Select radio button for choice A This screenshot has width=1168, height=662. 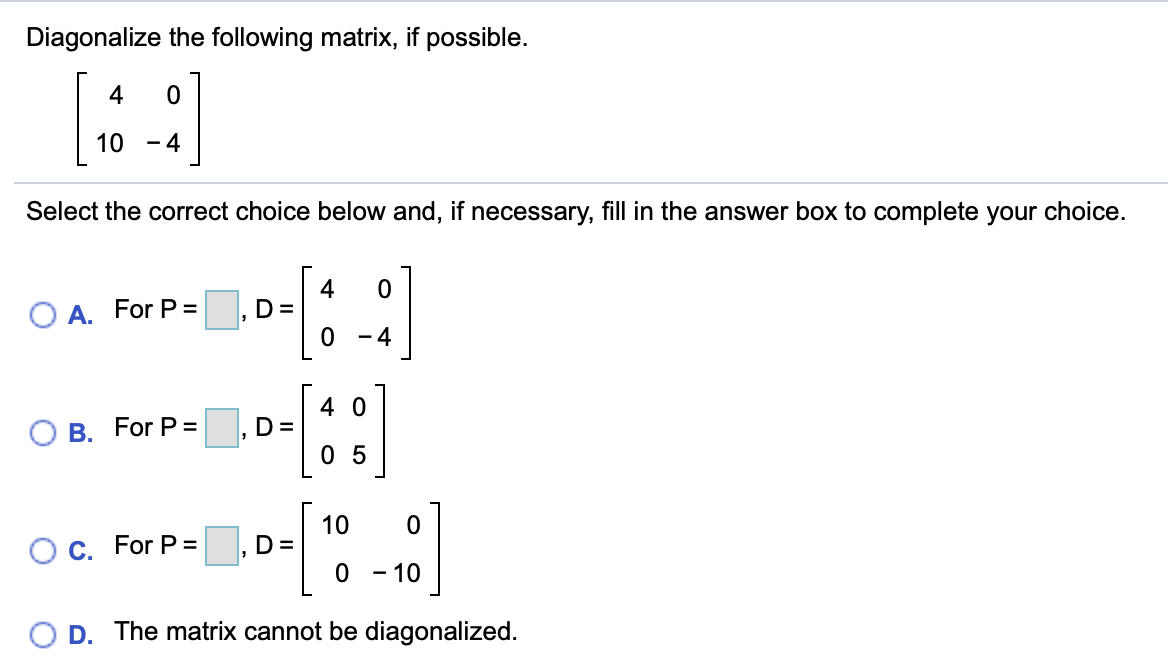coord(41,316)
